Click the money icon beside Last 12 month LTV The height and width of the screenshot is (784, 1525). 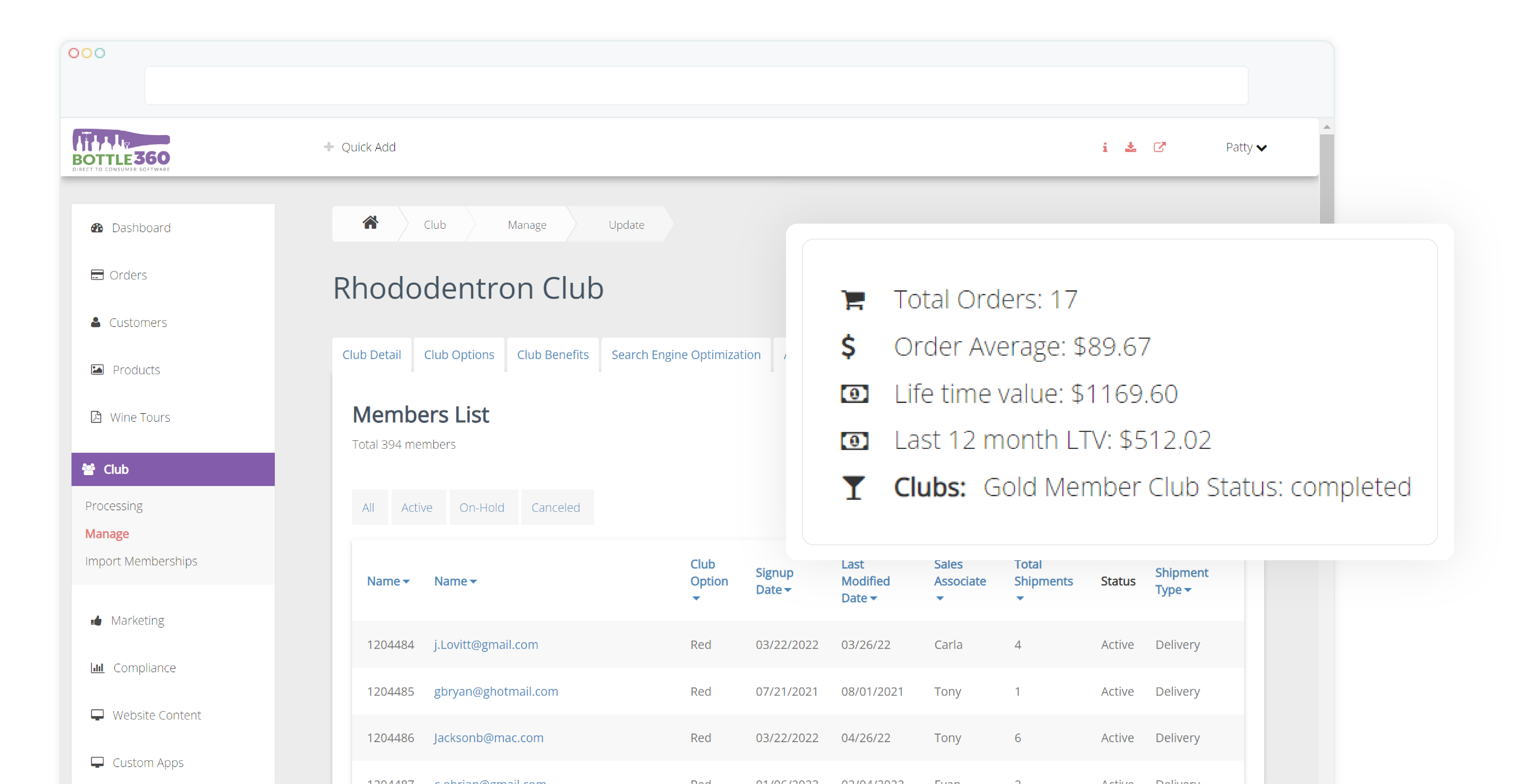coord(854,440)
